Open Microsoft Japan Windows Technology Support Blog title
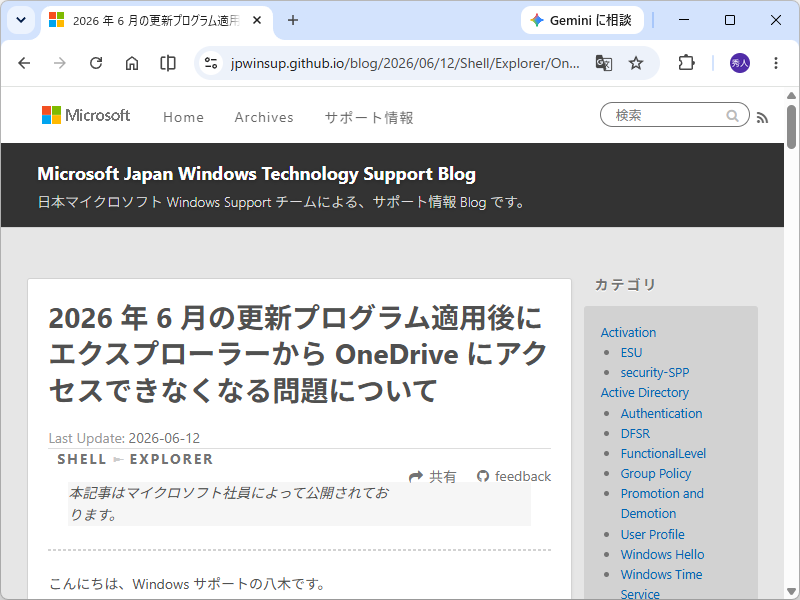This screenshot has height=600, width=800. pyautogui.click(x=257, y=174)
